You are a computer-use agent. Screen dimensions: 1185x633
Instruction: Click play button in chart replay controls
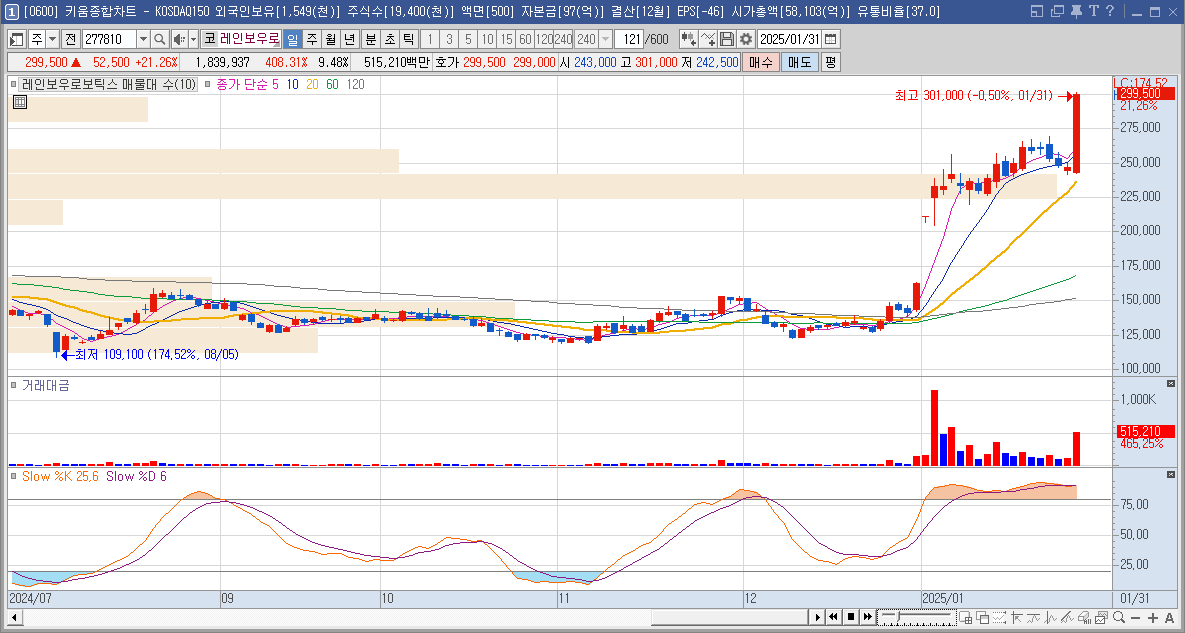(x=817, y=618)
